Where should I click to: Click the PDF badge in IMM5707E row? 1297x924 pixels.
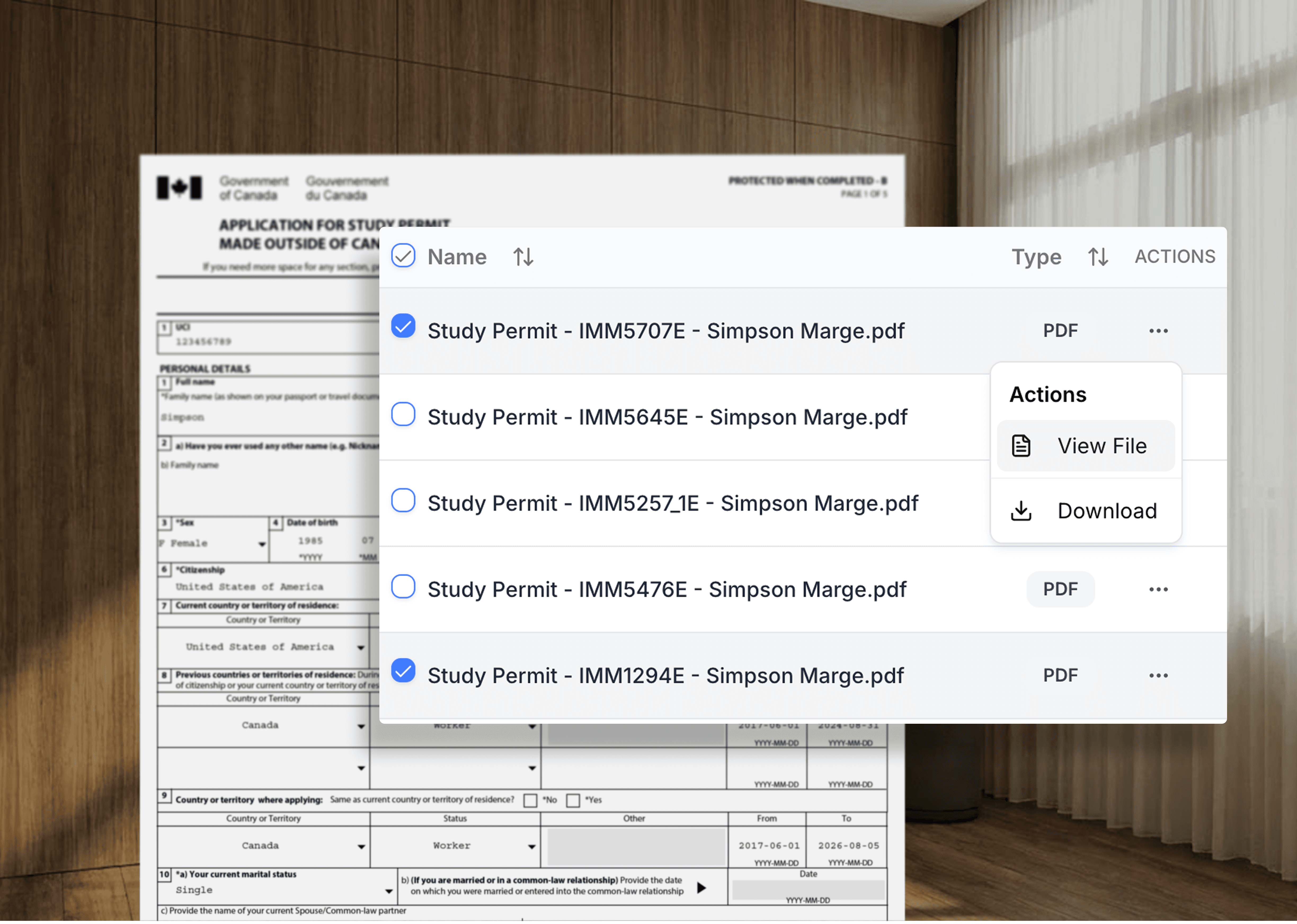(1060, 331)
